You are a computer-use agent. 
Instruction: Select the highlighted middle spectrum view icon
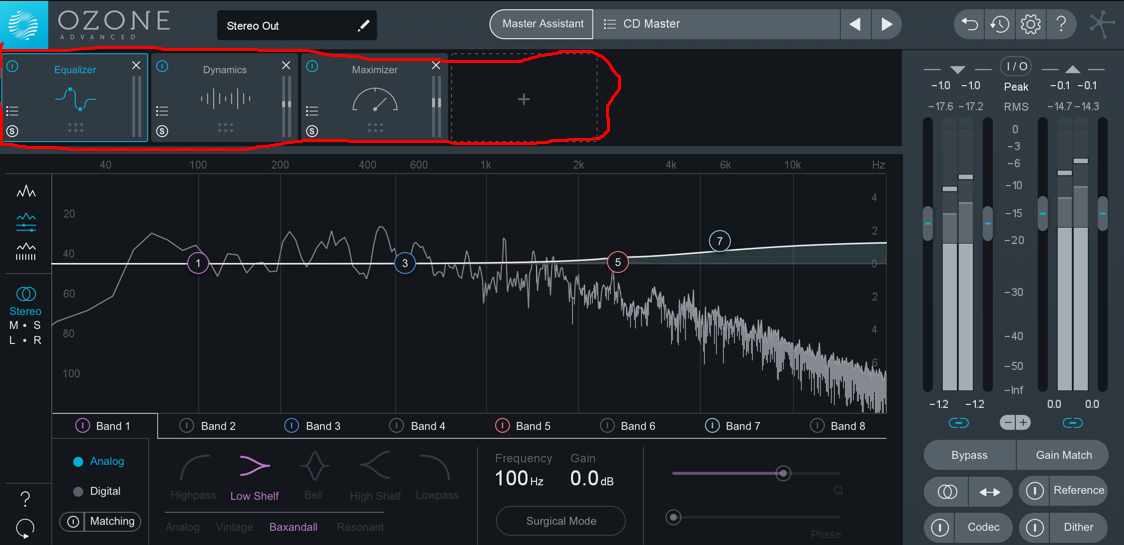coord(27,222)
